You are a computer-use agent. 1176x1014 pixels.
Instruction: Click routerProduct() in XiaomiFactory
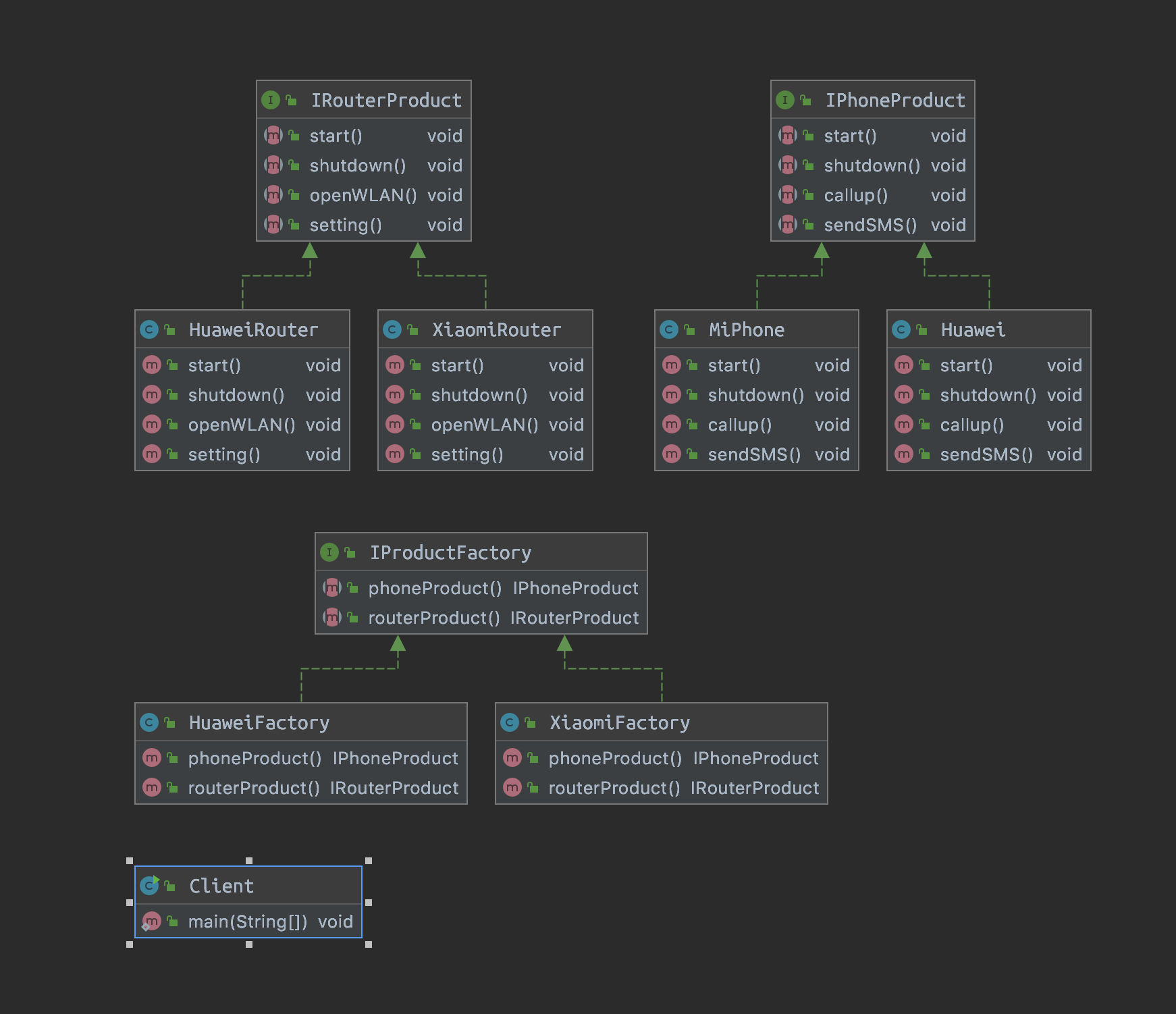tap(614, 788)
